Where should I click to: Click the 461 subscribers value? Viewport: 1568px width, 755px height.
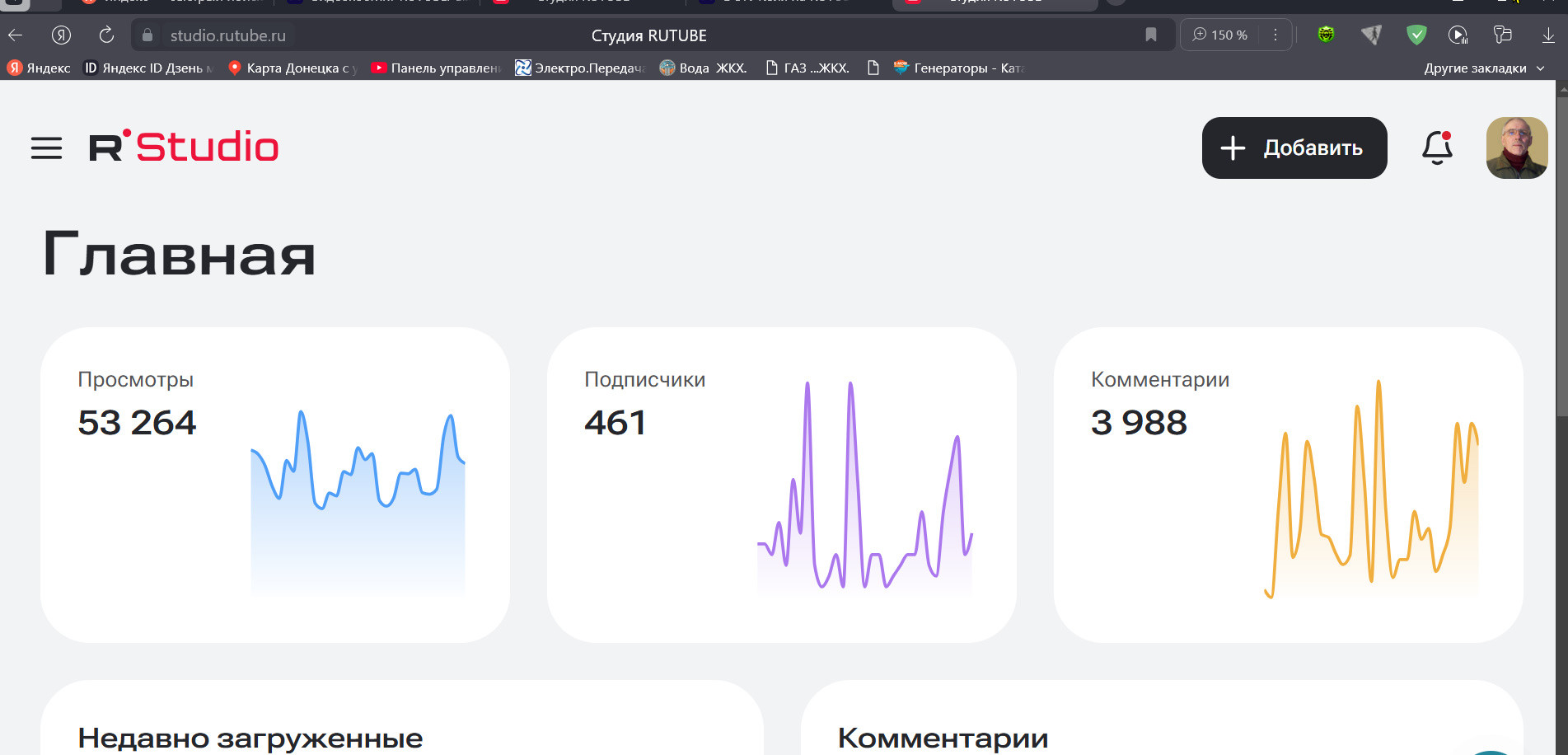click(x=615, y=423)
